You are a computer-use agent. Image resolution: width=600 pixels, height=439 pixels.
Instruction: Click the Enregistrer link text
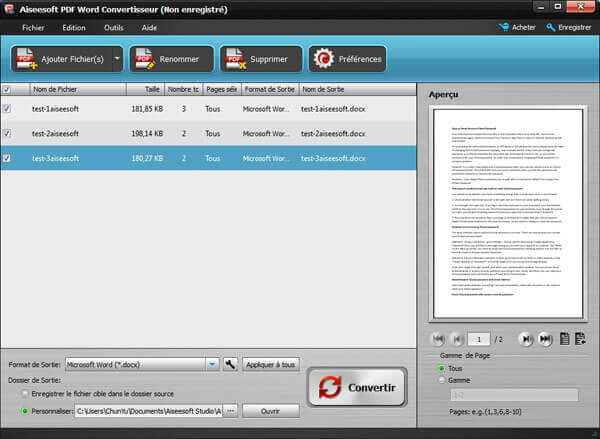(575, 27)
